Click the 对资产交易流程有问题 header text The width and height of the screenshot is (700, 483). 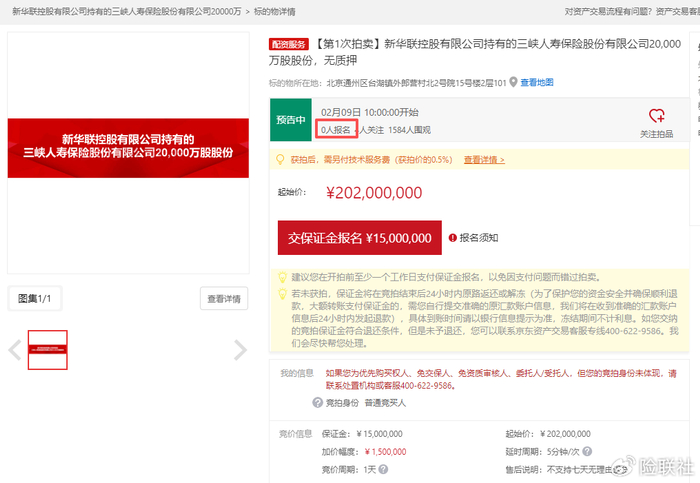(x=608, y=11)
